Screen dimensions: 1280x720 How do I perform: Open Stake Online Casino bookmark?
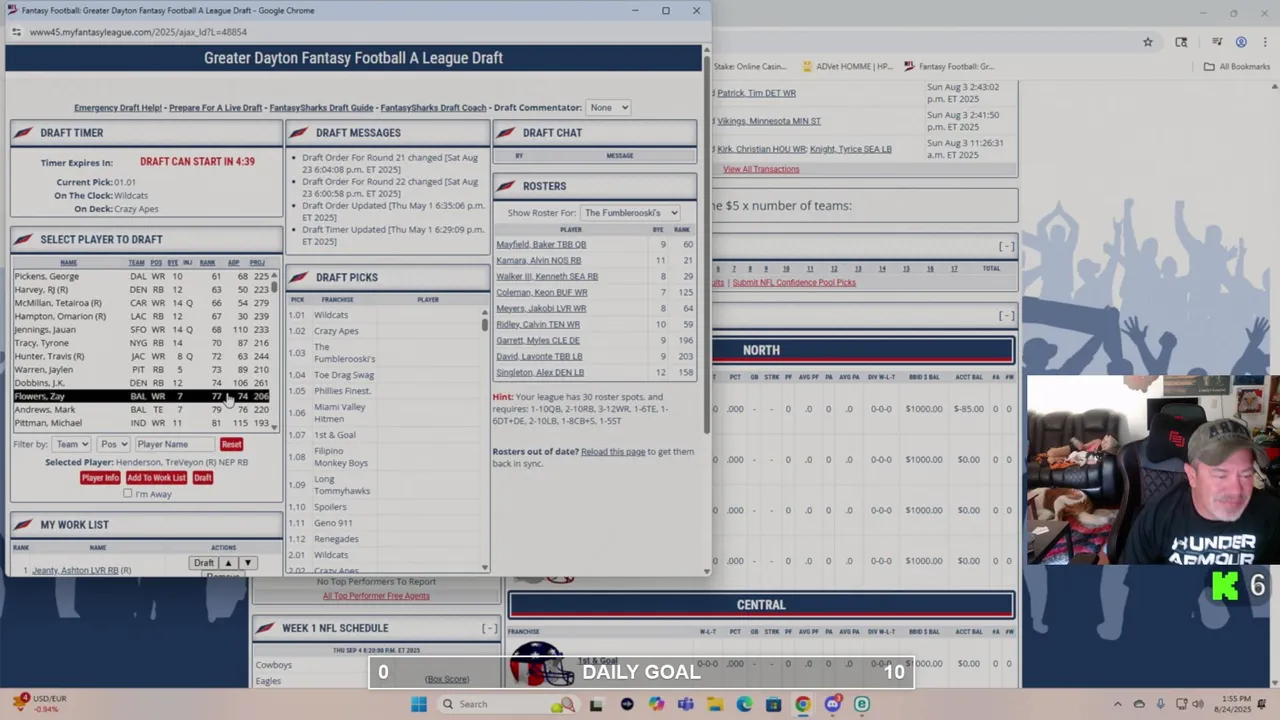pyautogui.click(x=749, y=67)
